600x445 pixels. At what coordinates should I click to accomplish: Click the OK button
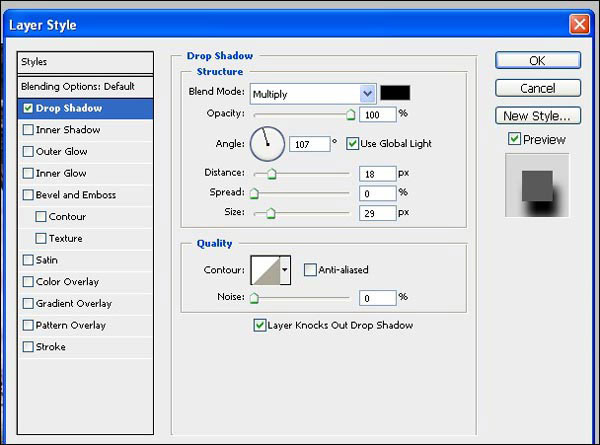(538, 60)
